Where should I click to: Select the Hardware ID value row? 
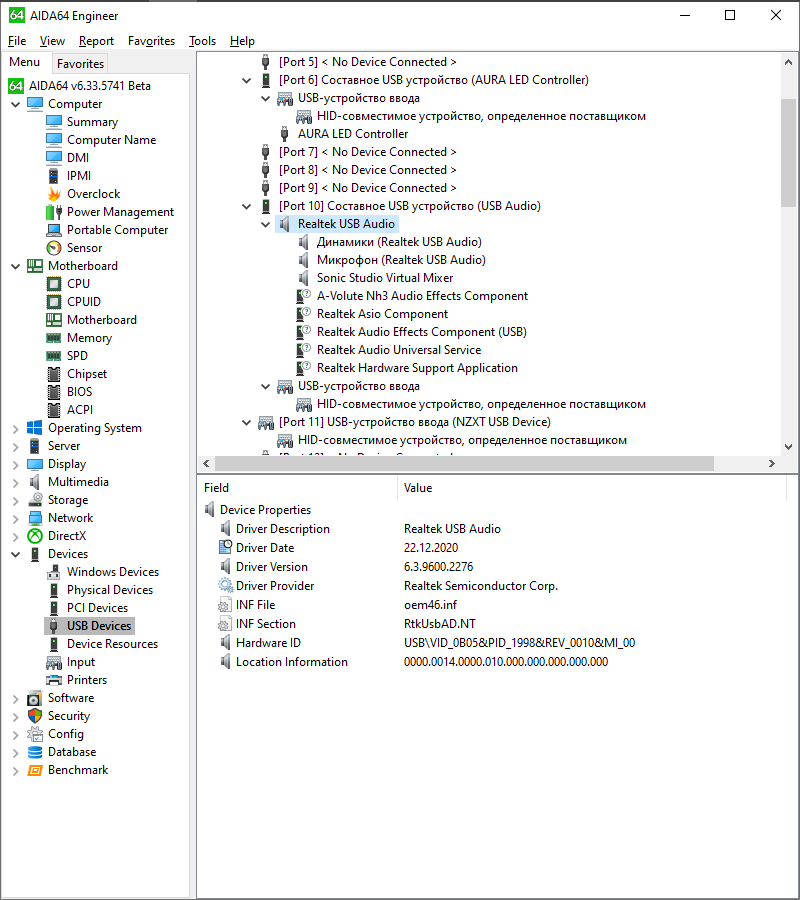(x=519, y=643)
